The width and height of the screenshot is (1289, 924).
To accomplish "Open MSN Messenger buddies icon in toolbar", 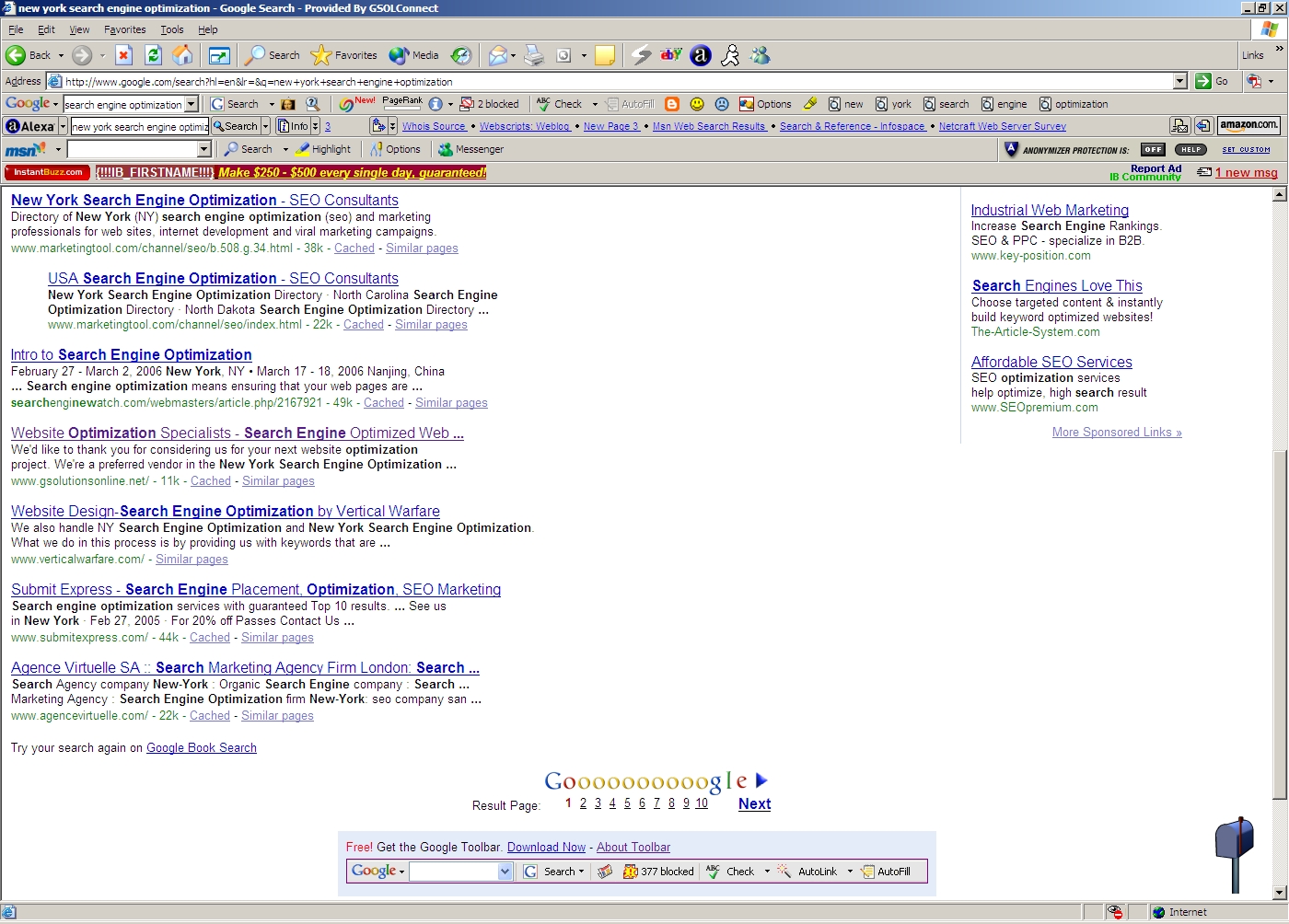I will click(x=760, y=55).
